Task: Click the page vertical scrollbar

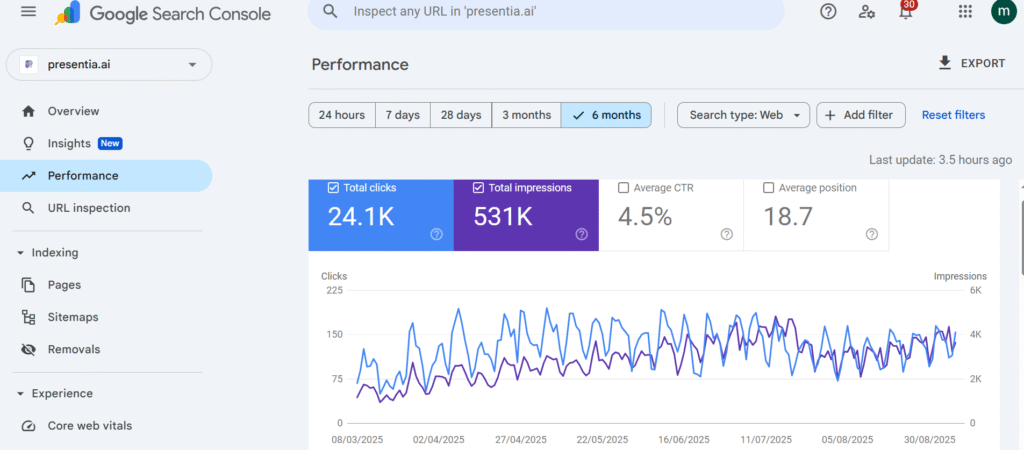Action: pyautogui.click(x=1019, y=230)
